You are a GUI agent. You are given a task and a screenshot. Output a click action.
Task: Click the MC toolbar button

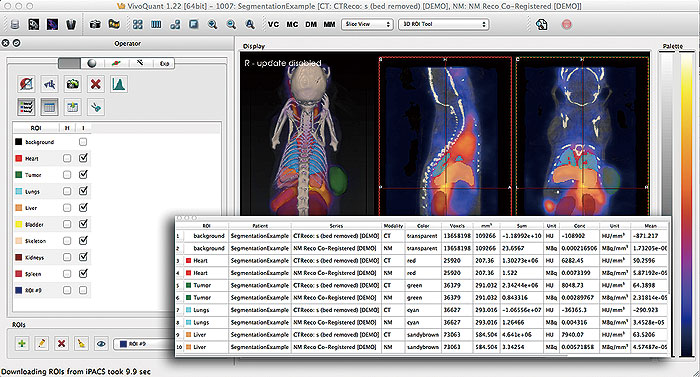coord(292,24)
